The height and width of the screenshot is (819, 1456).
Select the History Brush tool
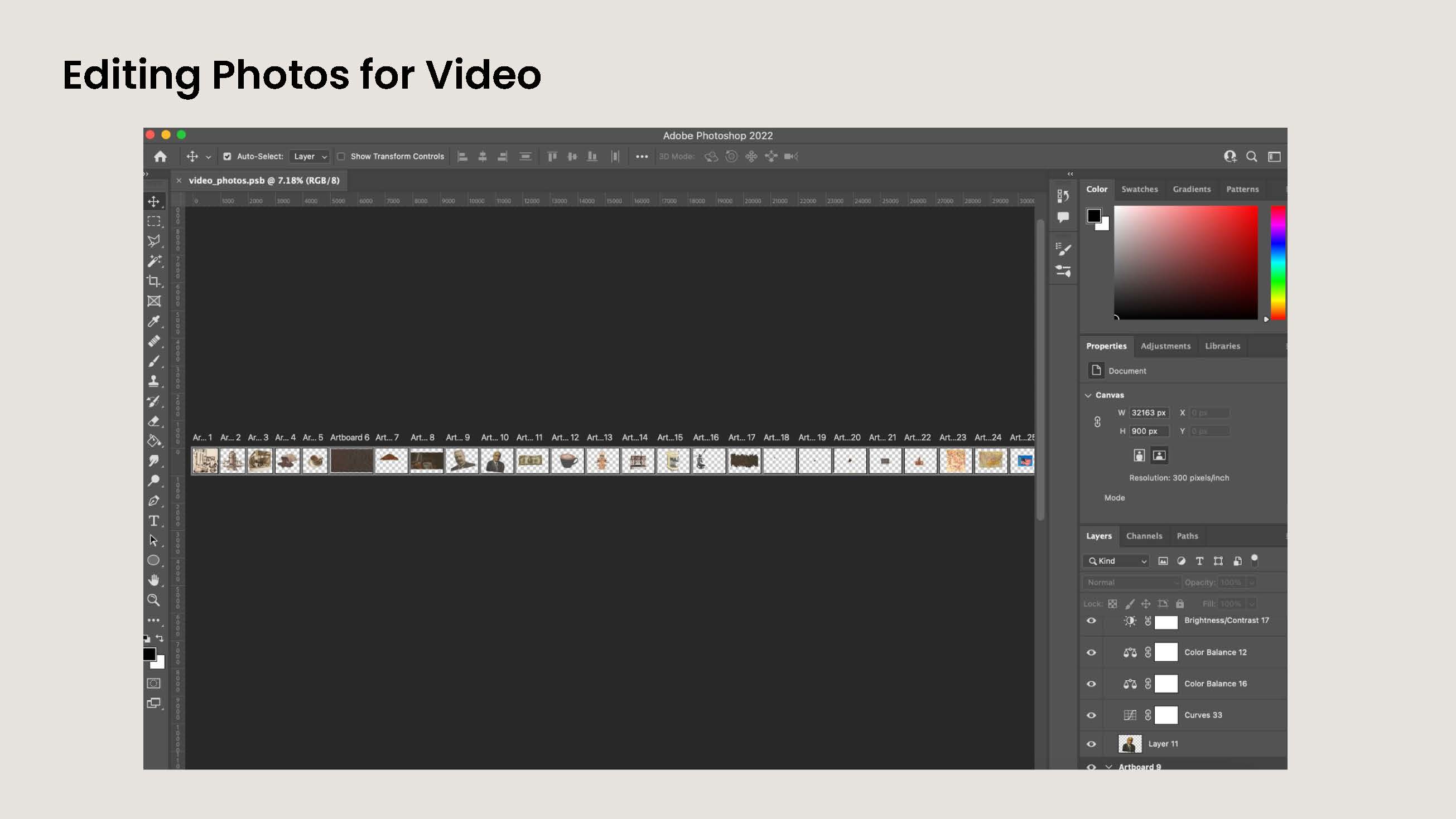point(153,401)
